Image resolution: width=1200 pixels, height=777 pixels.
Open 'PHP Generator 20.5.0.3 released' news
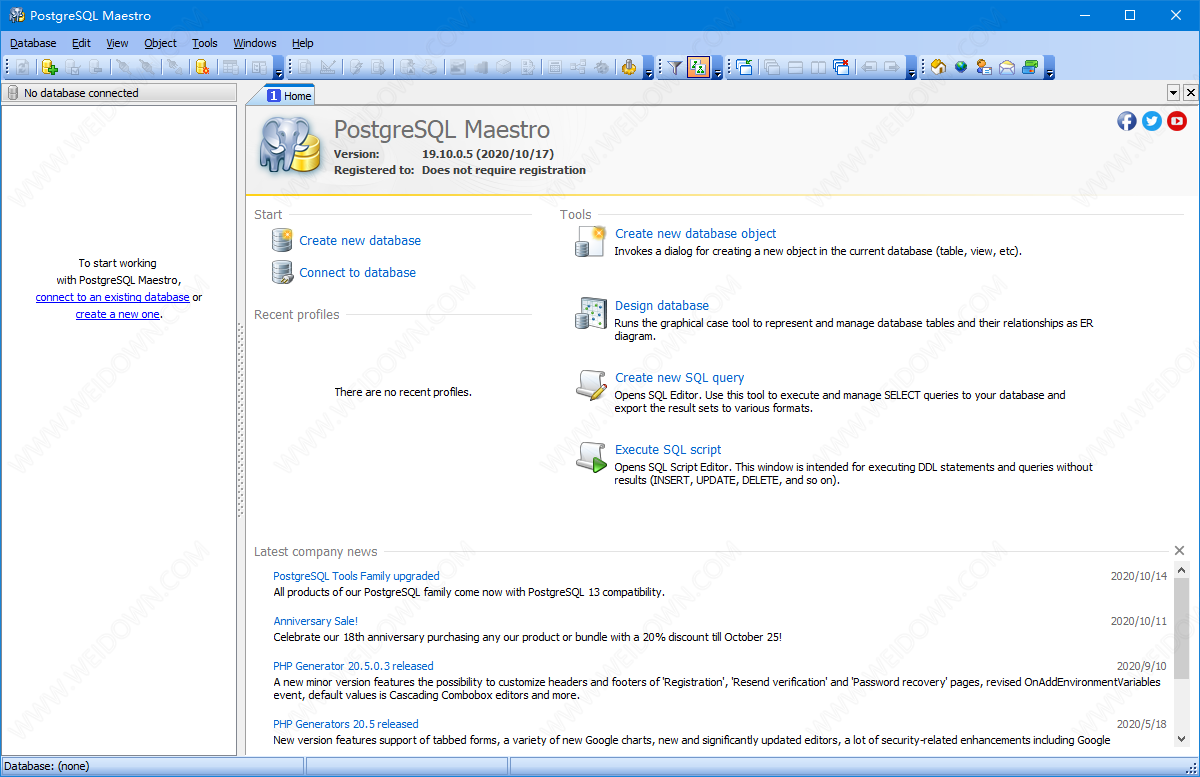(x=353, y=666)
